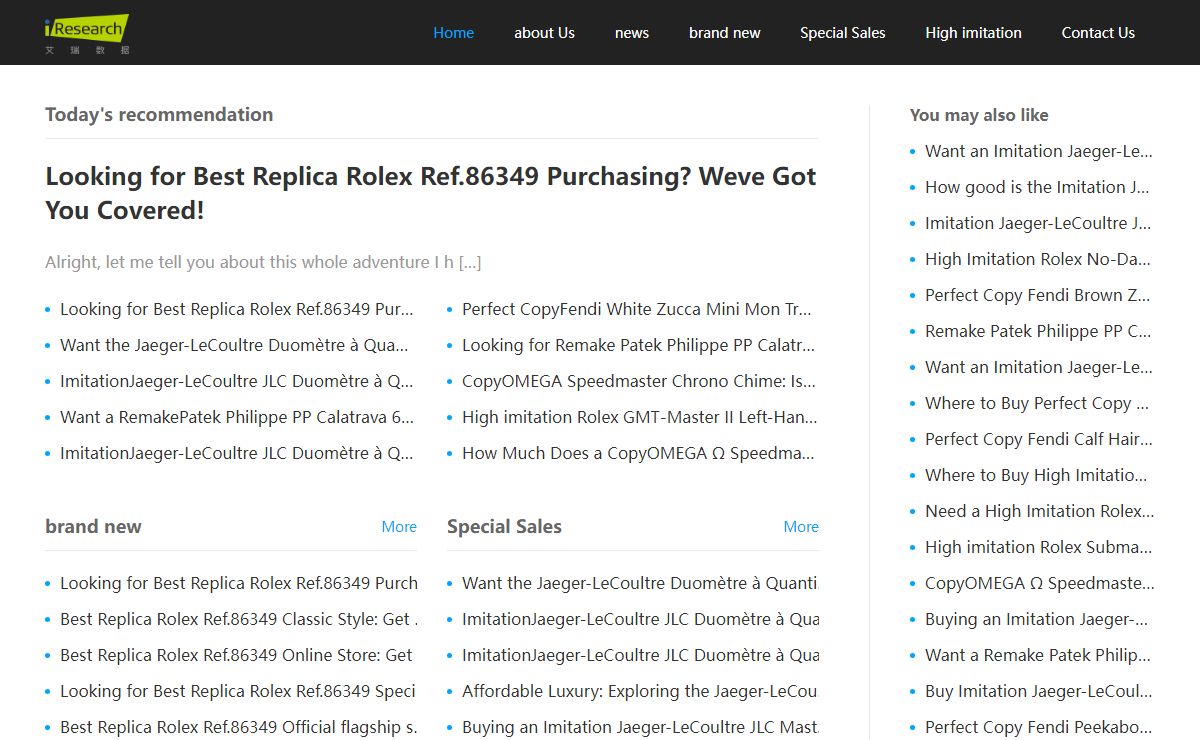This screenshot has height=740, width=1200.
Task: Open sidebar link 'Remake Patek Philippe PP C...'
Action: 1038,331
